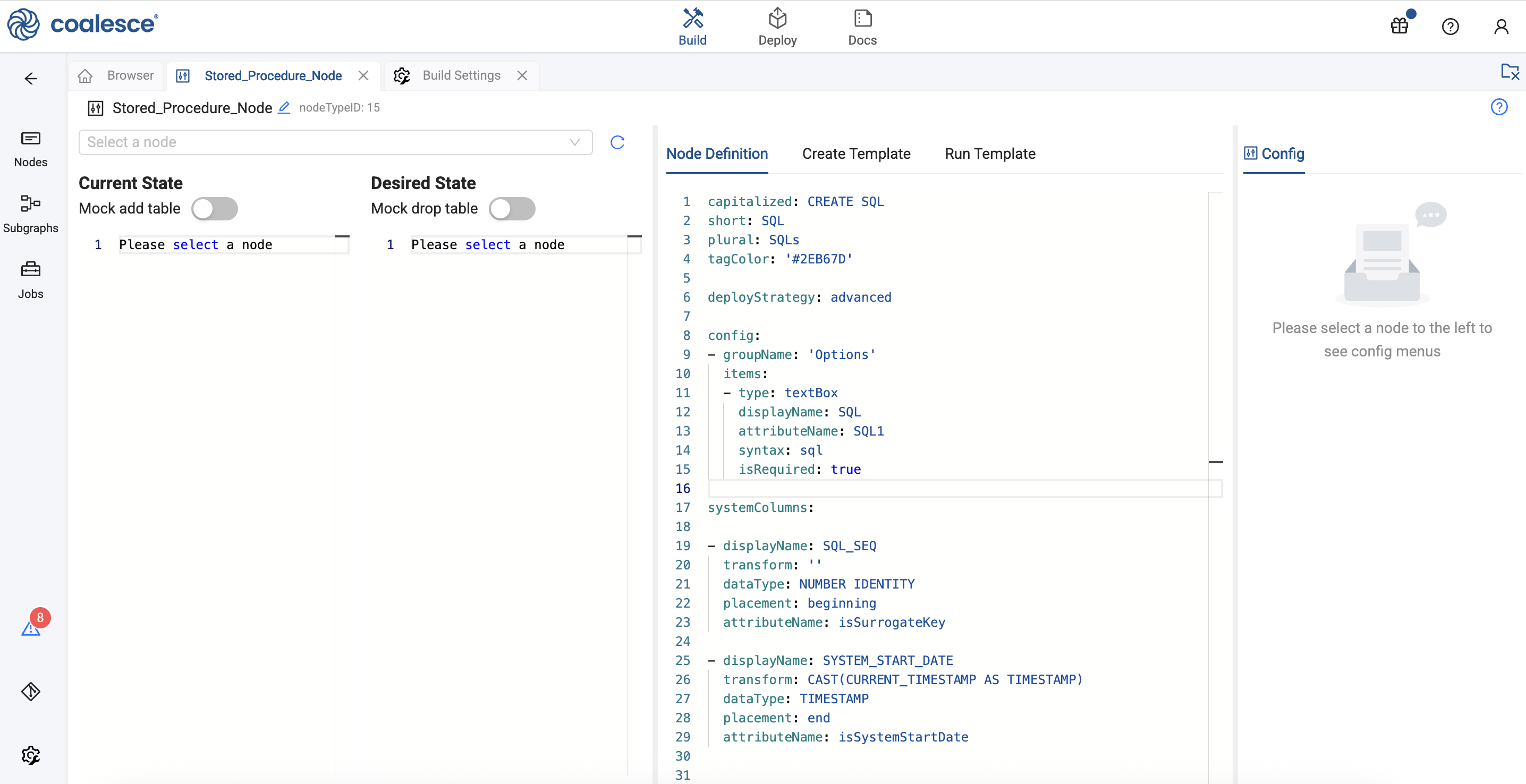Select the Config tab

[x=1274, y=154]
